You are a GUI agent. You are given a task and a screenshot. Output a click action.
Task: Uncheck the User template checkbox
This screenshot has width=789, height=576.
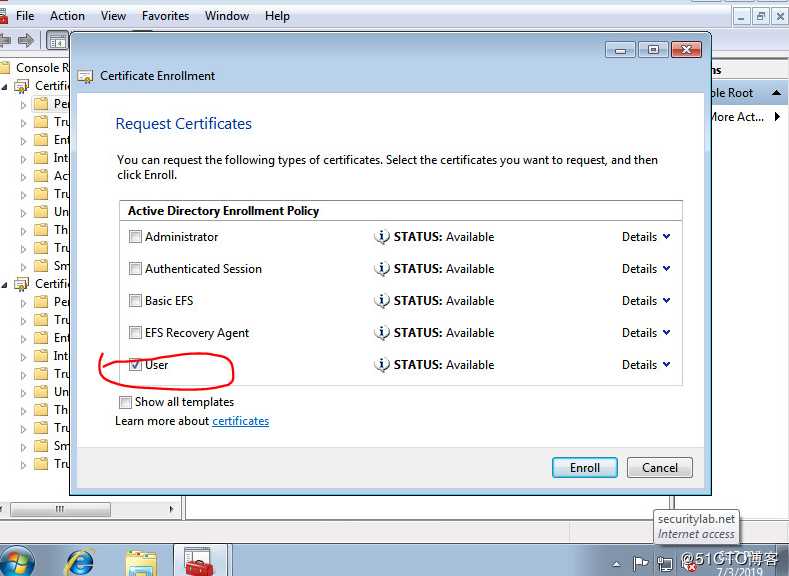(x=135, y=365)
